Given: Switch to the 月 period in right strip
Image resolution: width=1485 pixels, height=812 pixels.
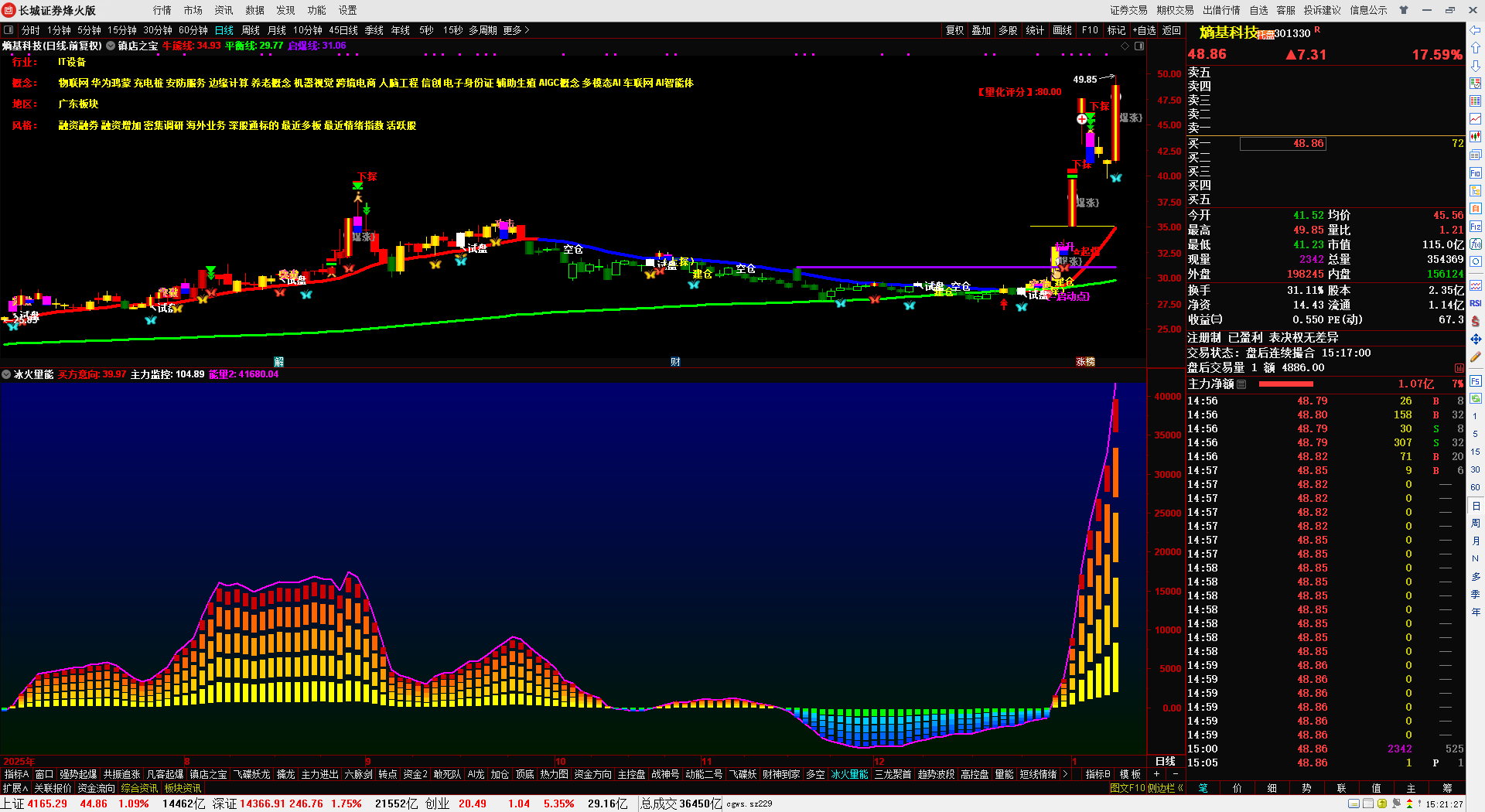Looking at the screenshot, I should [1476, 541].
